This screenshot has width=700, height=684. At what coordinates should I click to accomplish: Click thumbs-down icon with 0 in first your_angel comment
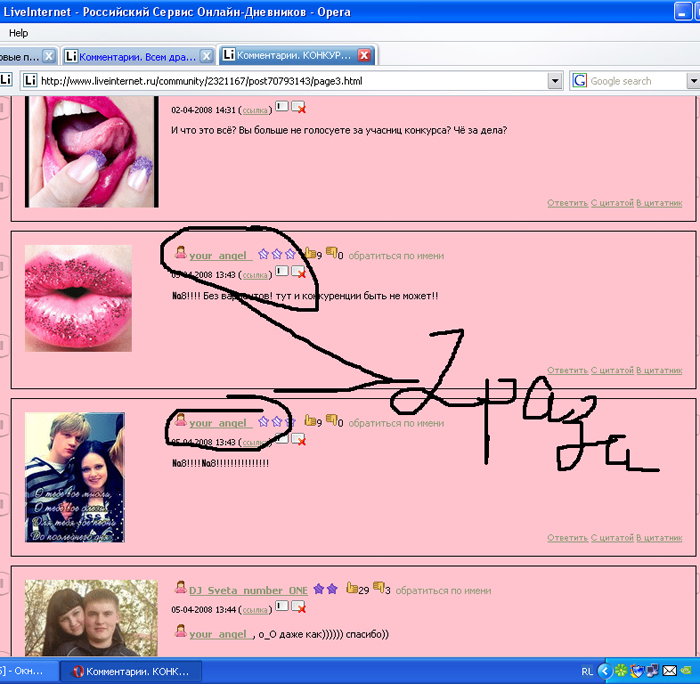pos(331,253)
